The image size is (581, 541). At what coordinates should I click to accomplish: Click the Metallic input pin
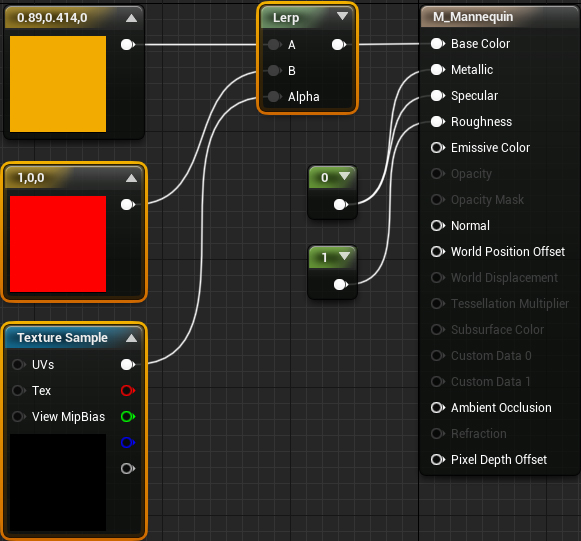tap(438, 70)
